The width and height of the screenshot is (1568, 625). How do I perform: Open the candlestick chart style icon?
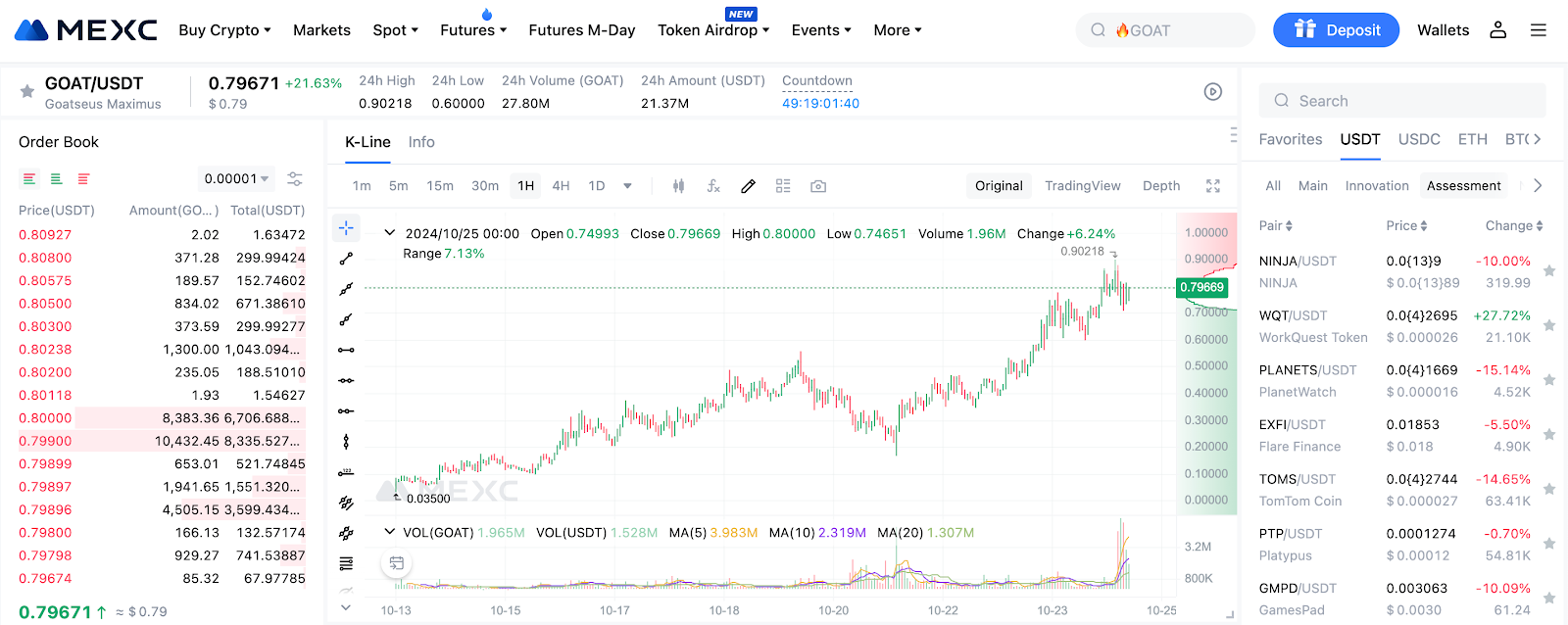tap(678, 186)
